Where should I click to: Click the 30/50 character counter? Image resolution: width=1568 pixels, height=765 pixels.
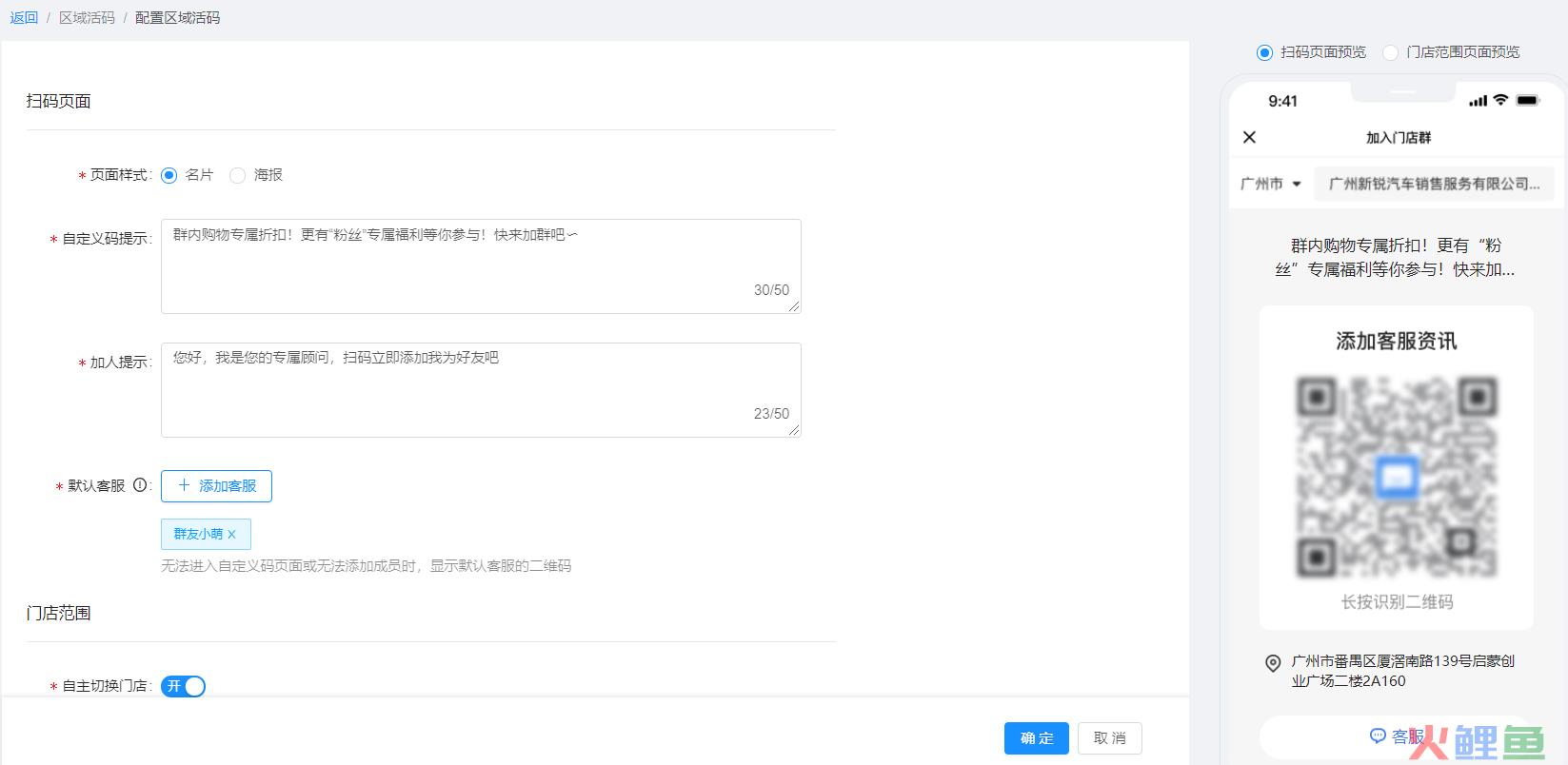coord(771,290)
